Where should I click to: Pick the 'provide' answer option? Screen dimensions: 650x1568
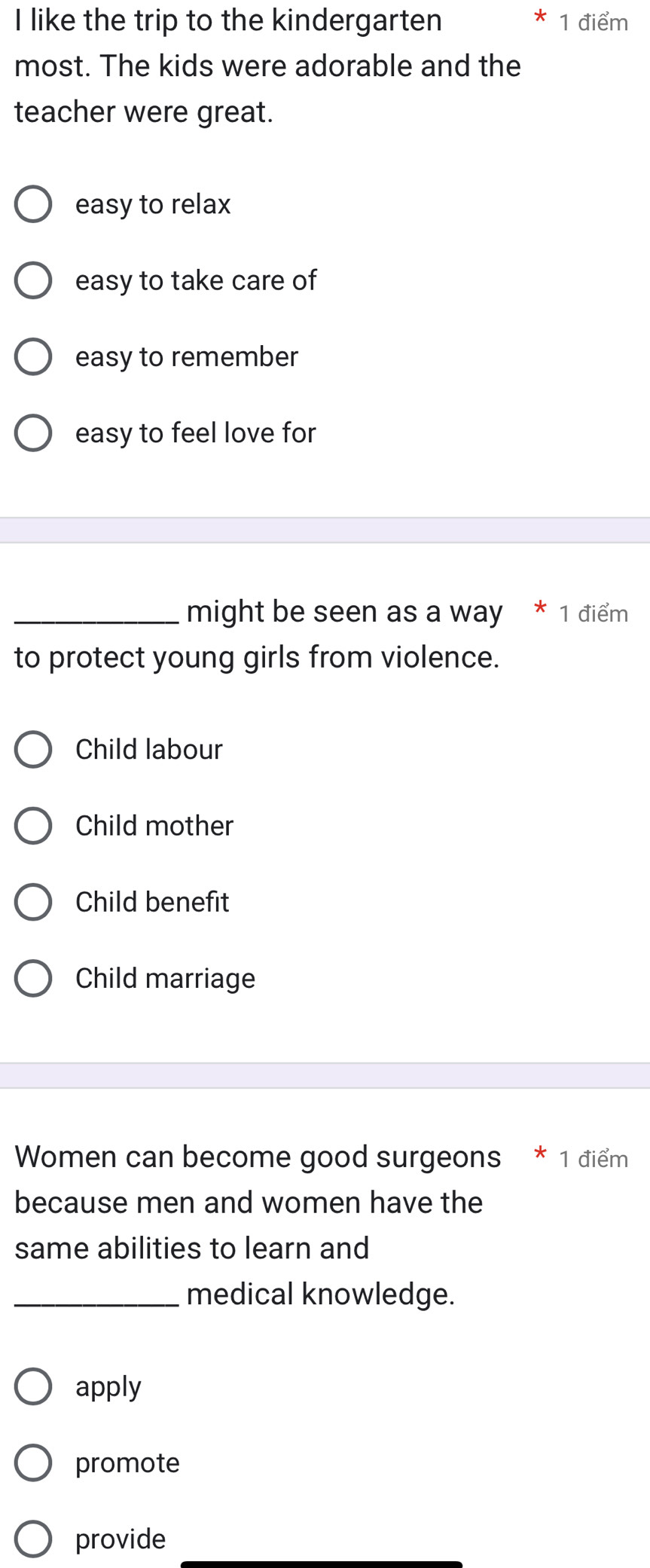tap(33, 1539)
